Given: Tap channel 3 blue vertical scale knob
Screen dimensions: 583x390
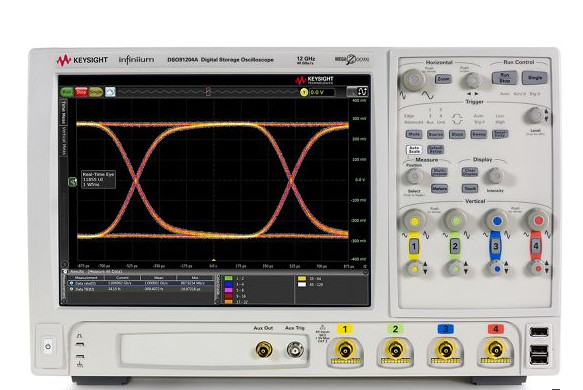Looking at the screenshot, I should 496,221.
